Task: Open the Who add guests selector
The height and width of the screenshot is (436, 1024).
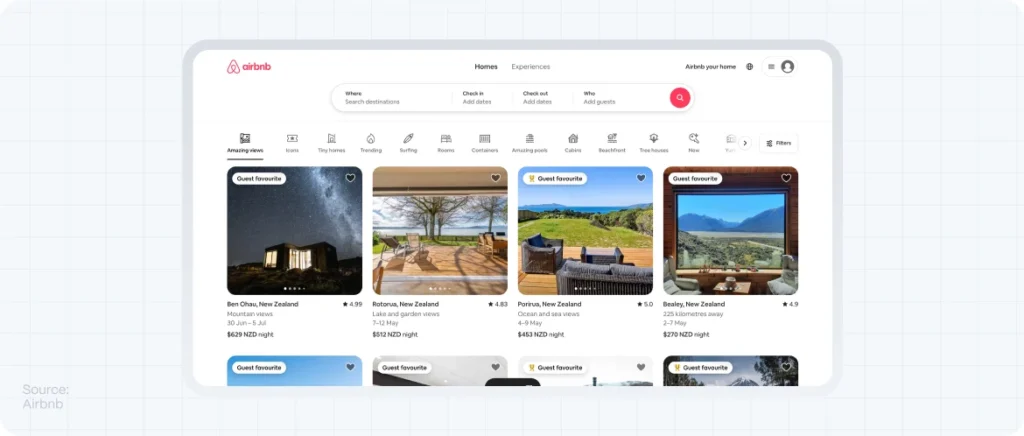Action: coord(620,98)
